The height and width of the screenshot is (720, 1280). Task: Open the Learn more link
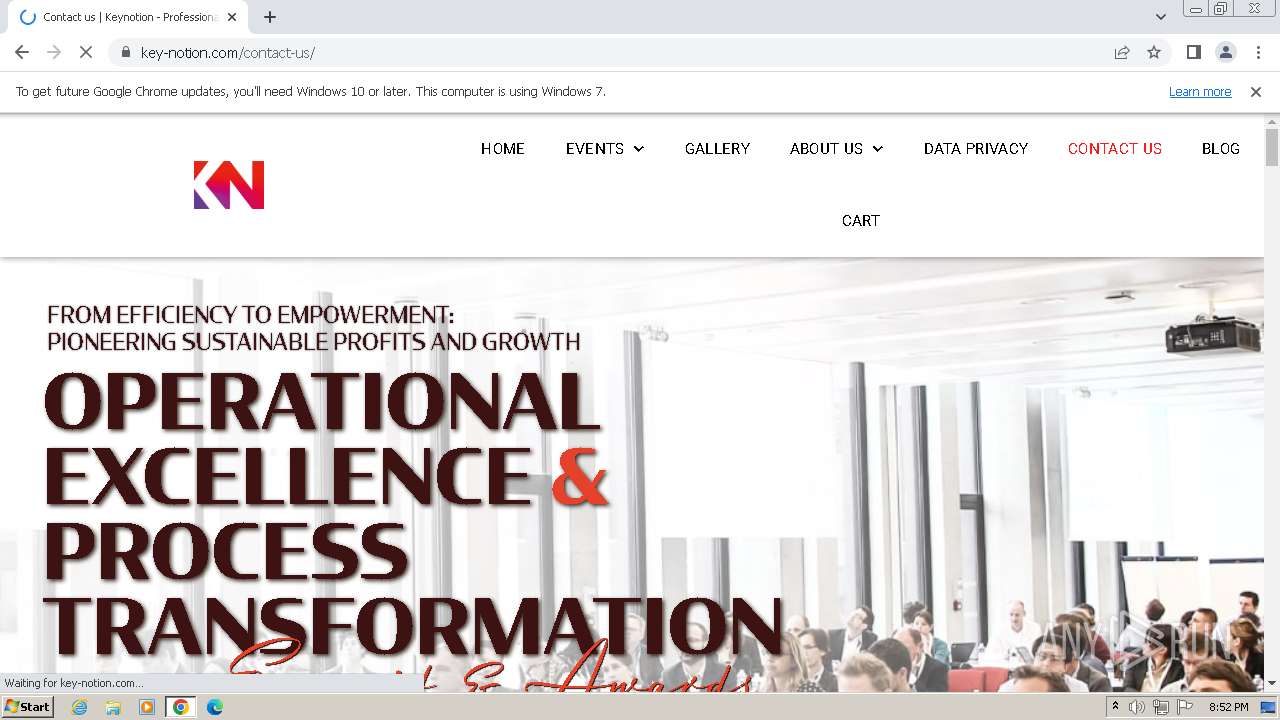(x=1200, y=91)
